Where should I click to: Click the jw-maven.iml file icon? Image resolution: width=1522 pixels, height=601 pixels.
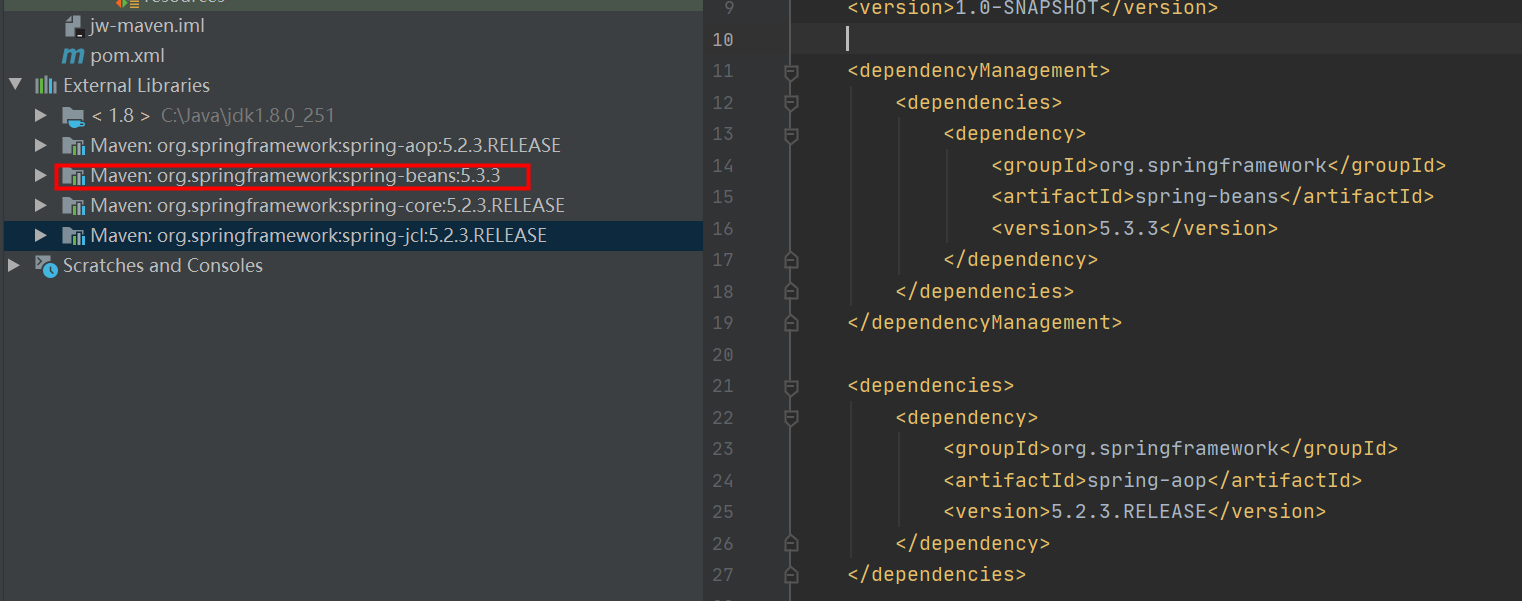coord(73,25)
